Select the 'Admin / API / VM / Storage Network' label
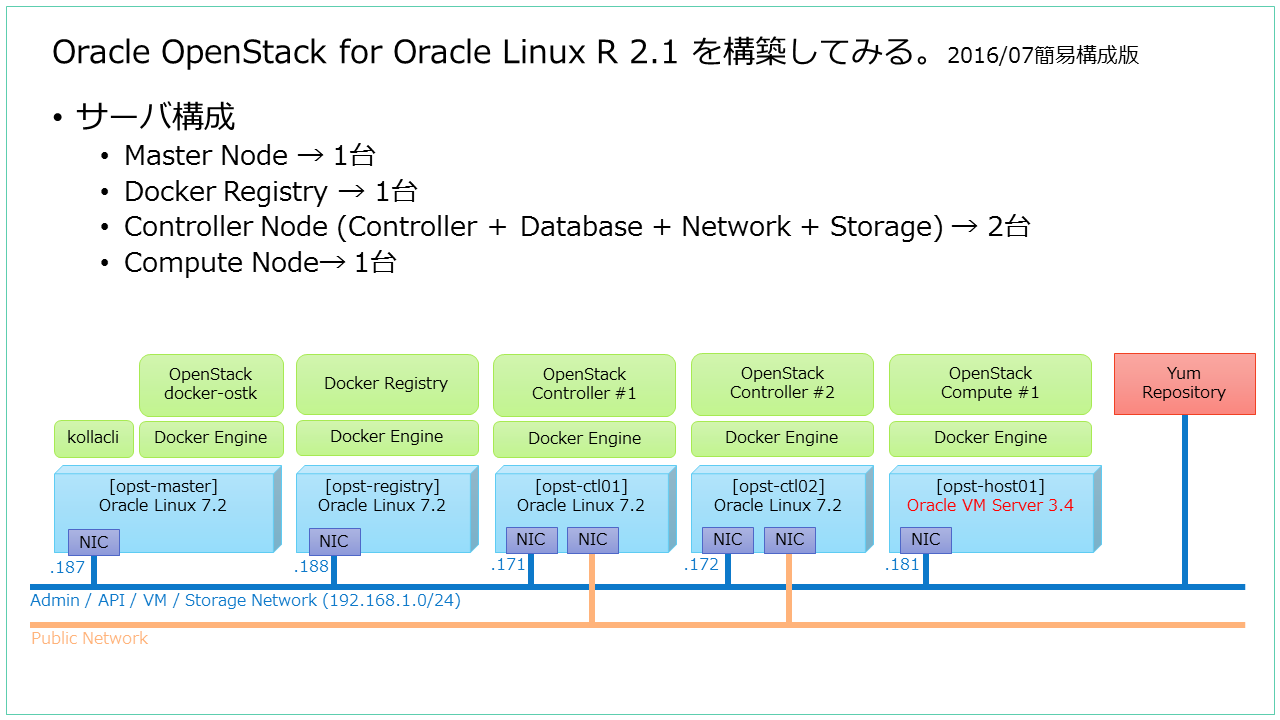The image size is (1280, 720). point(246,601)
